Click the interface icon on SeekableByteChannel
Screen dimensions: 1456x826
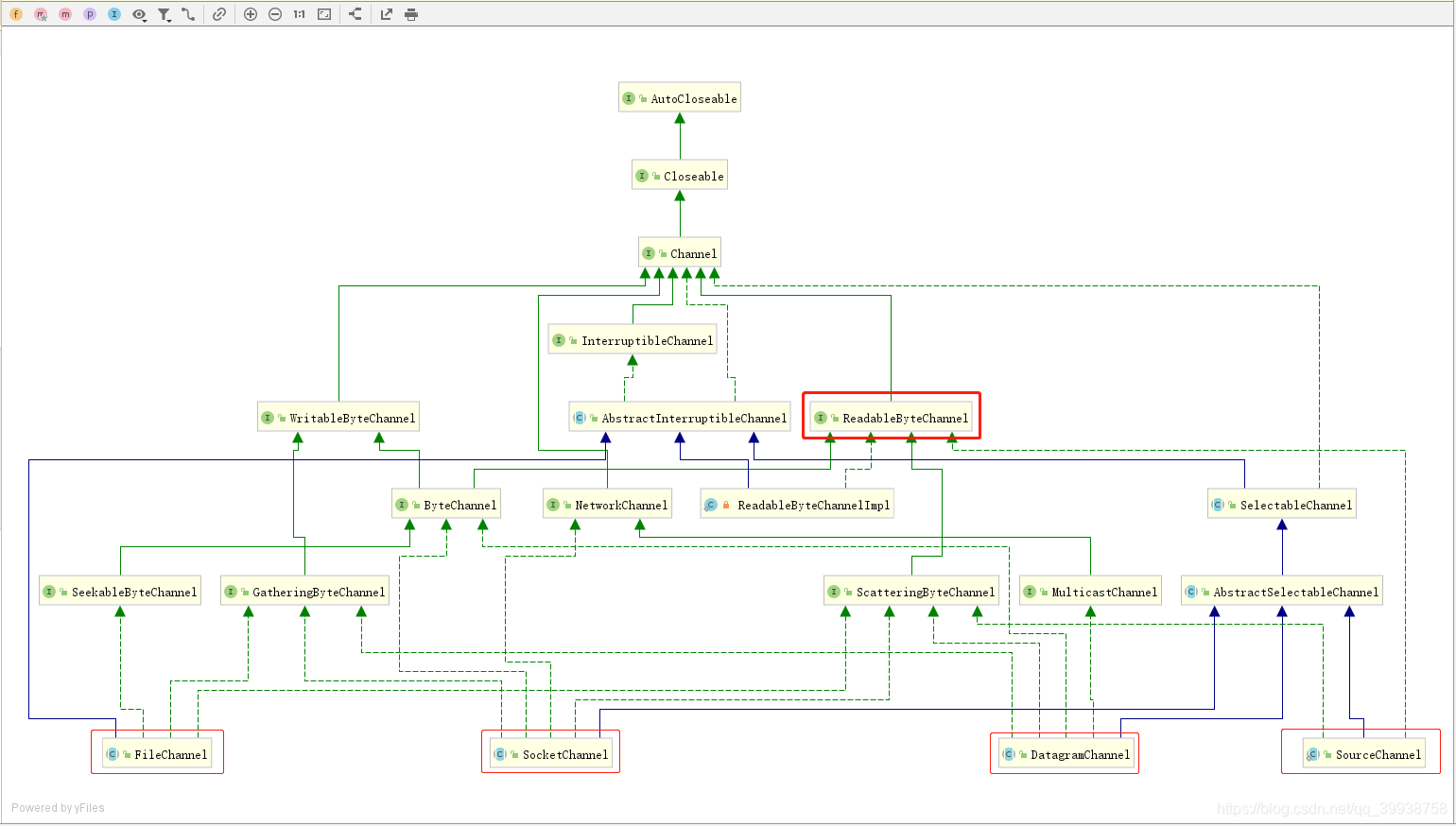pyautogui.click(x=49, y=592)
